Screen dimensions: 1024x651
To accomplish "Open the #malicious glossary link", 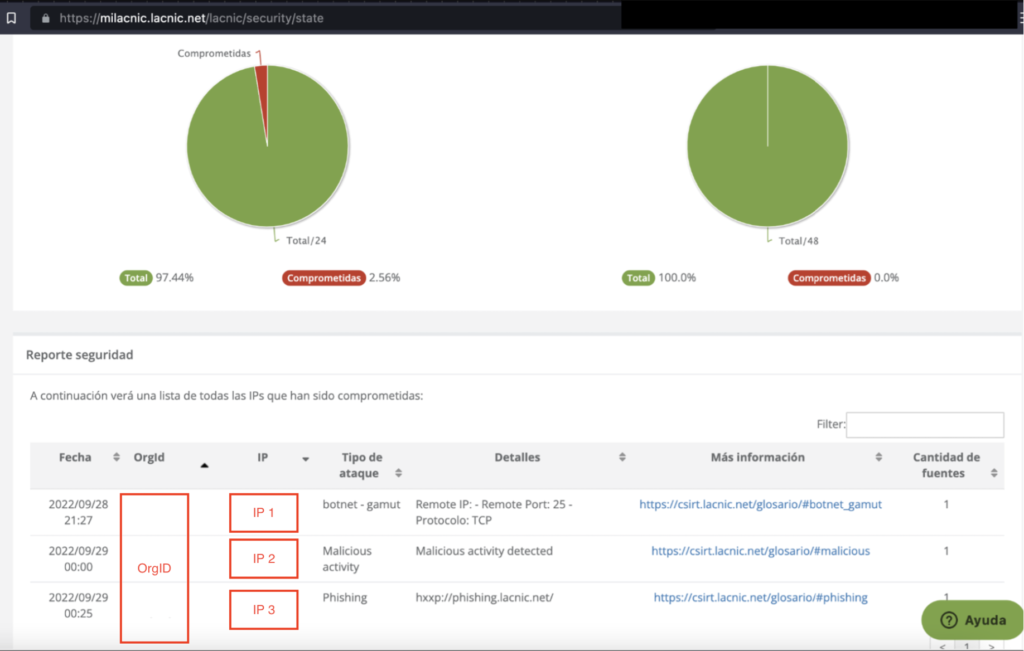I will tap(760, 551).
